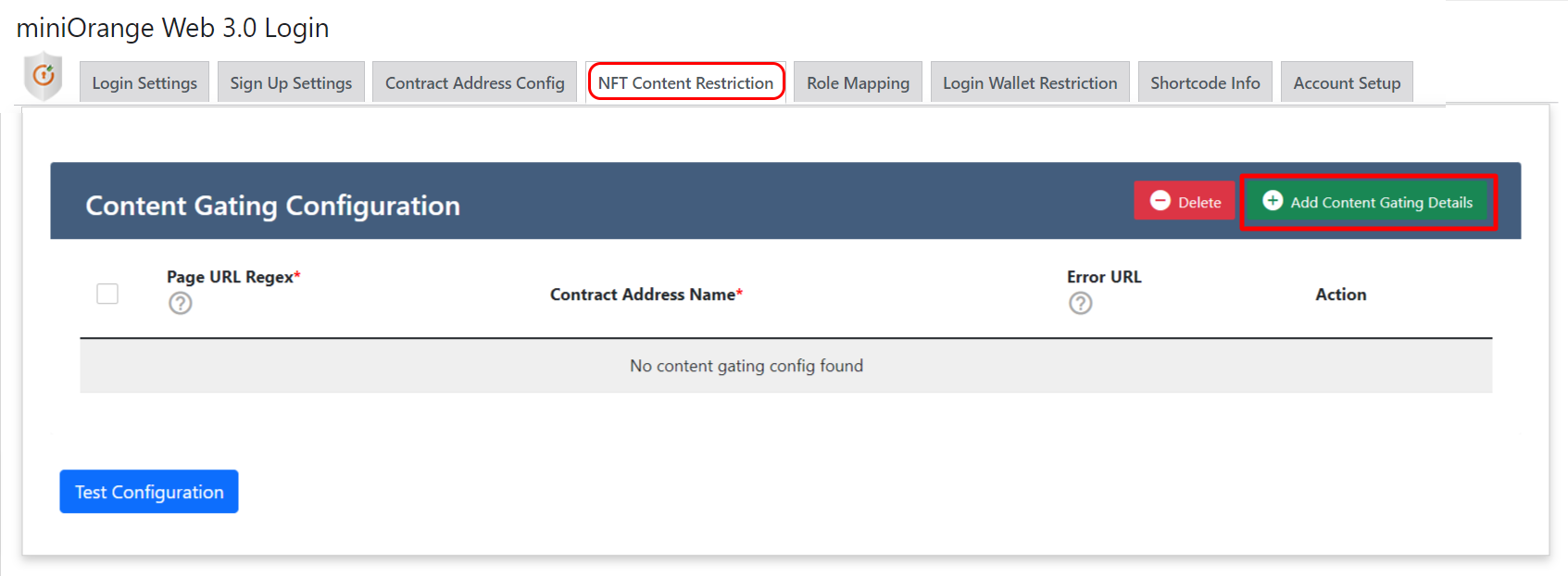1568x576 pixels.
Task: Click the 'Error URL' column header
Action: [1104, 277]
